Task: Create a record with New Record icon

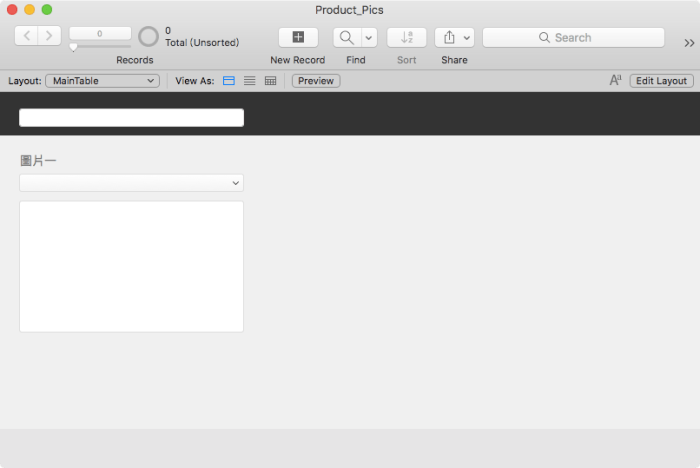Action: tap(298, 37)
